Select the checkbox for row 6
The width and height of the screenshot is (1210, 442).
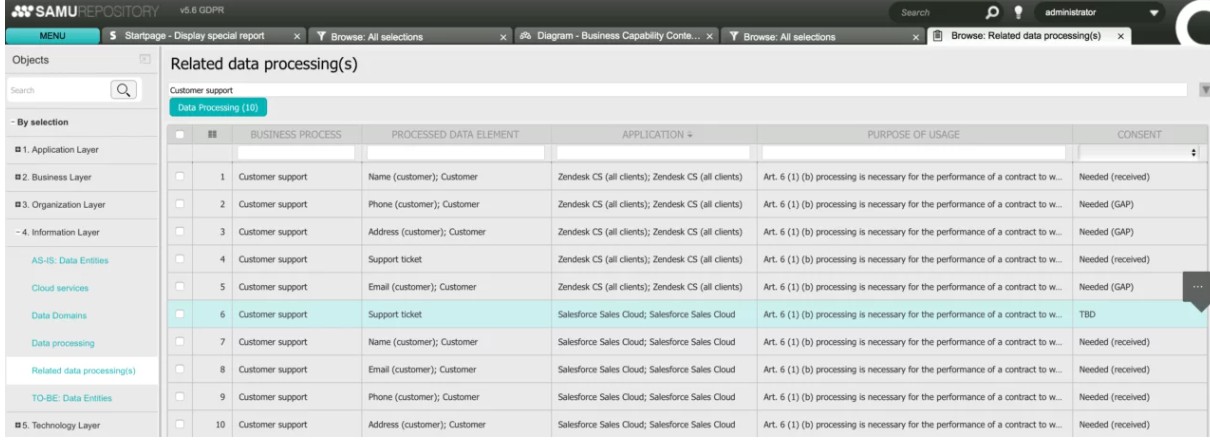[x=181, y=314]
